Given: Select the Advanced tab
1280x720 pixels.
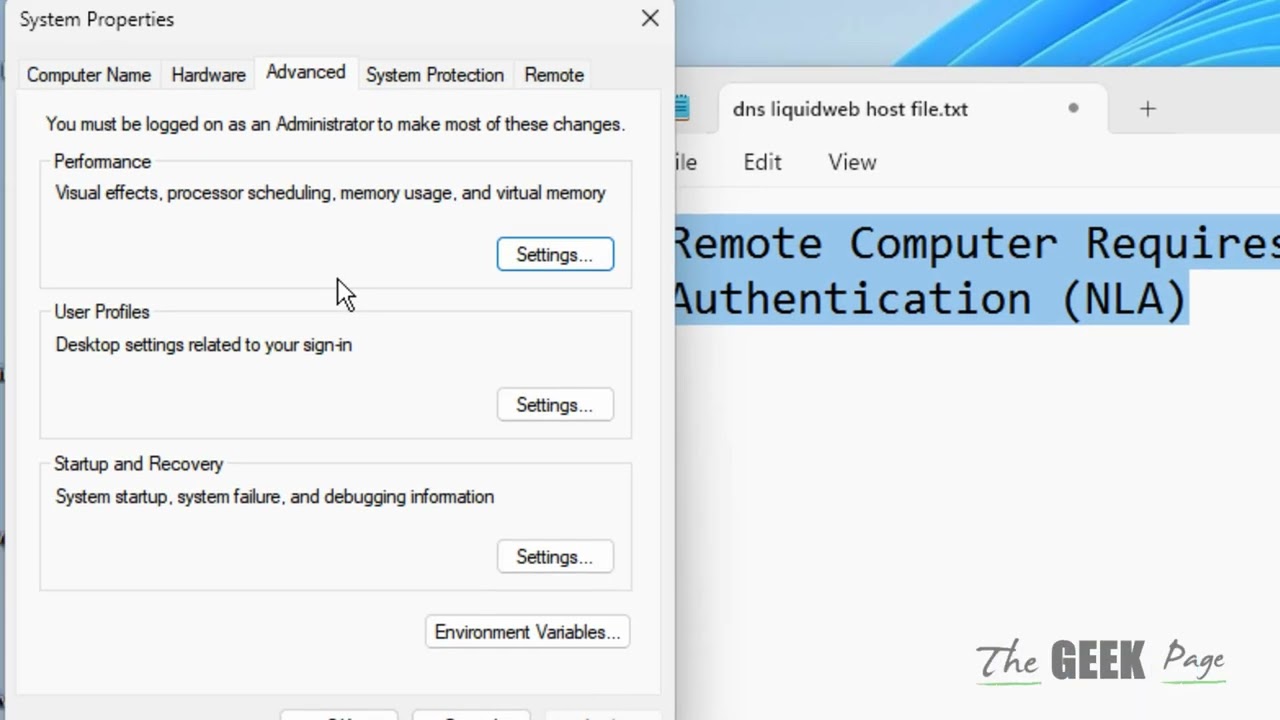Looking at the screenshot, I should pyautogui.click(x=305, y=72).
